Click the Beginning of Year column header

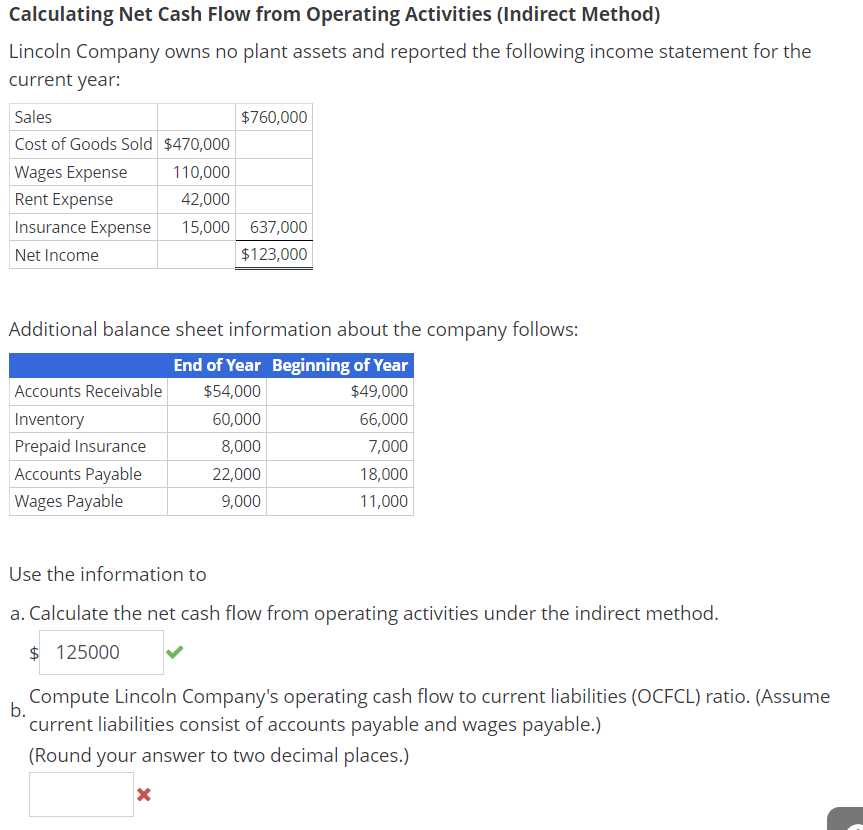[340, 365]
